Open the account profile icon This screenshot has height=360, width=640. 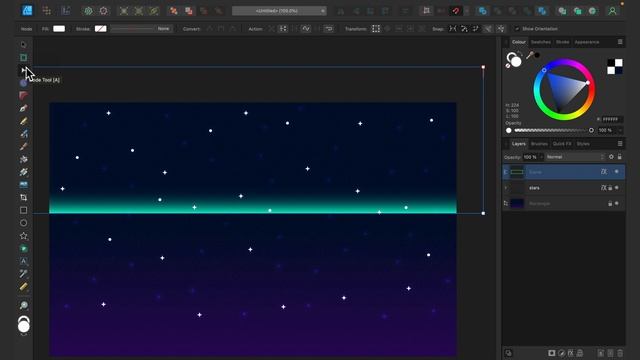[x=612, y=11]
